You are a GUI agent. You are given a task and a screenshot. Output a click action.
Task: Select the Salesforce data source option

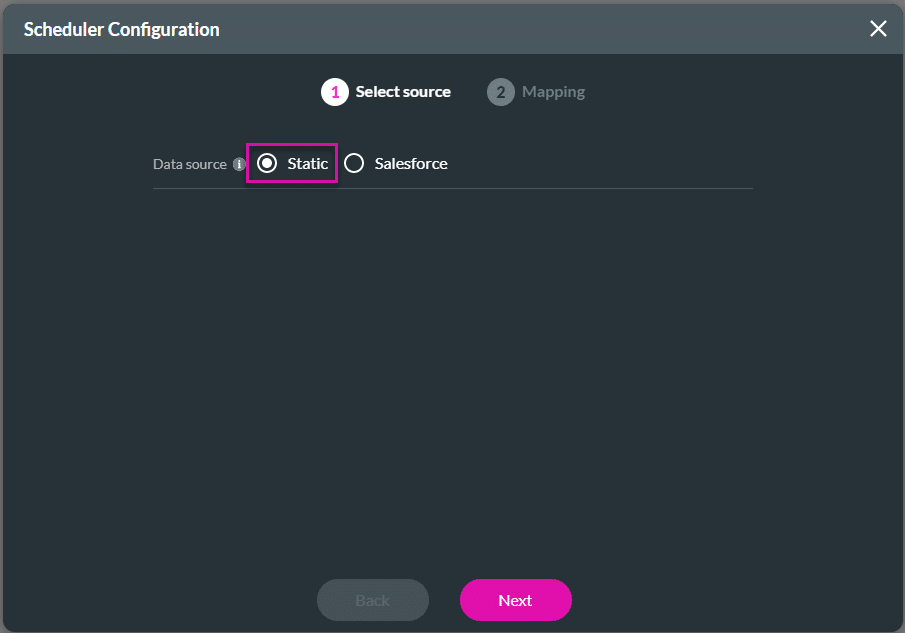tap(355, 162)
